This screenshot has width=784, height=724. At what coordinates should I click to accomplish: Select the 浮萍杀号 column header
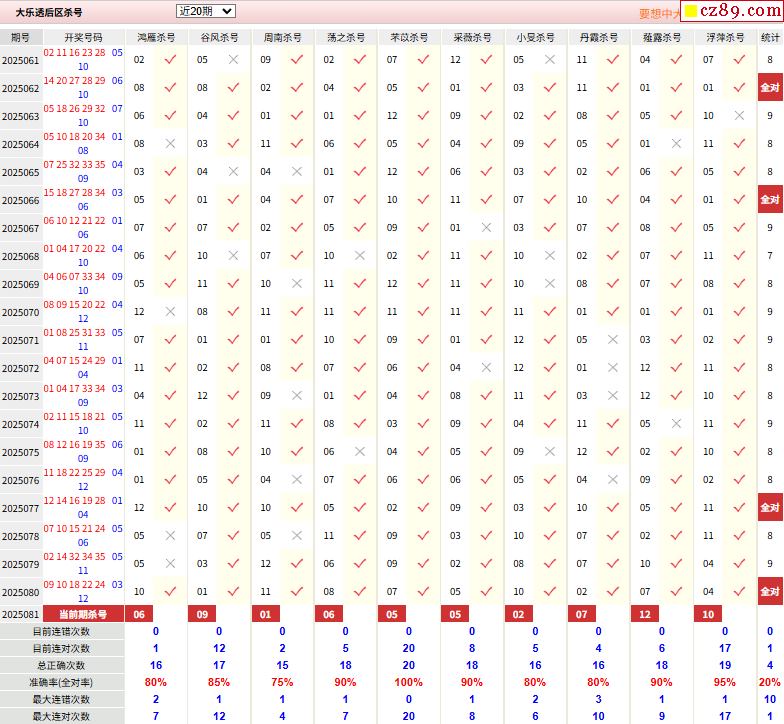pyautogui.click(x=725, y=38)
